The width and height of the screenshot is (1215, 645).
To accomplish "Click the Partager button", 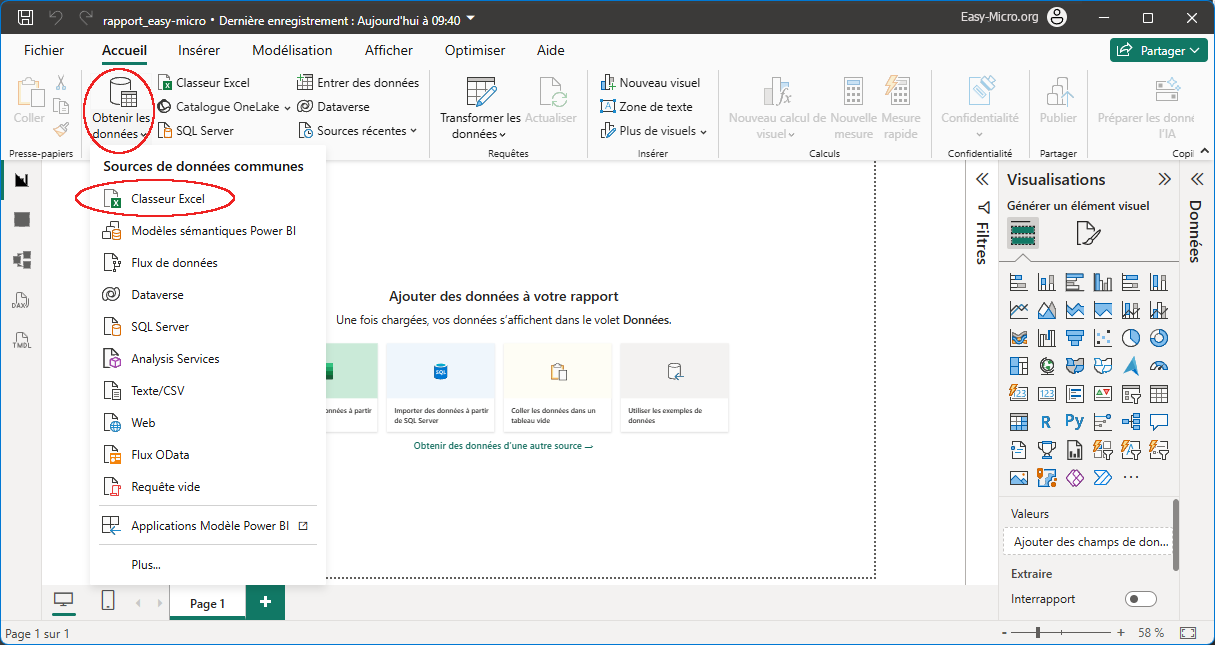I will (x=1158, y=50).
